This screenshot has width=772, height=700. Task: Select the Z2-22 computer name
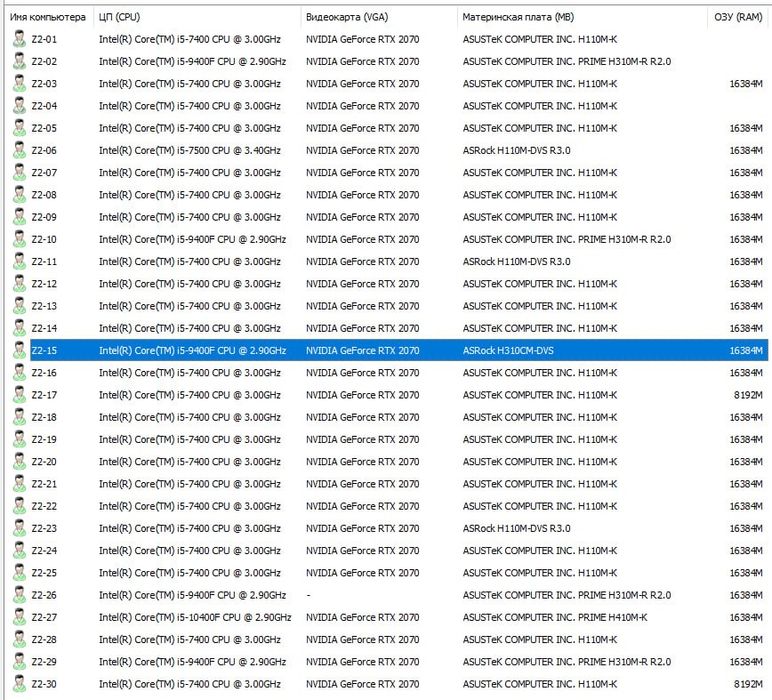click(44, 506)
